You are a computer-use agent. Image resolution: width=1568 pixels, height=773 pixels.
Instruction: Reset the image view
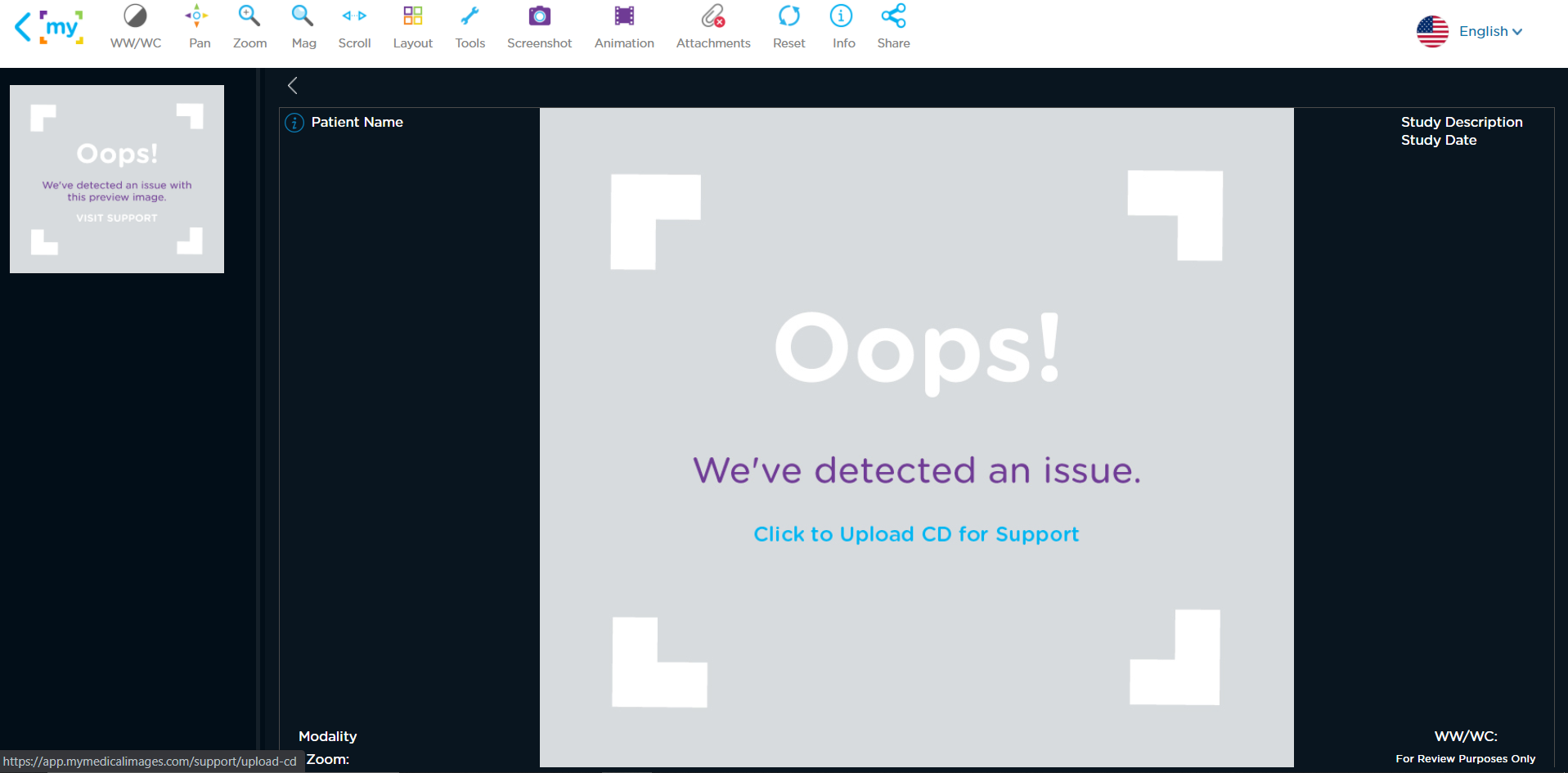coord(788,27)
